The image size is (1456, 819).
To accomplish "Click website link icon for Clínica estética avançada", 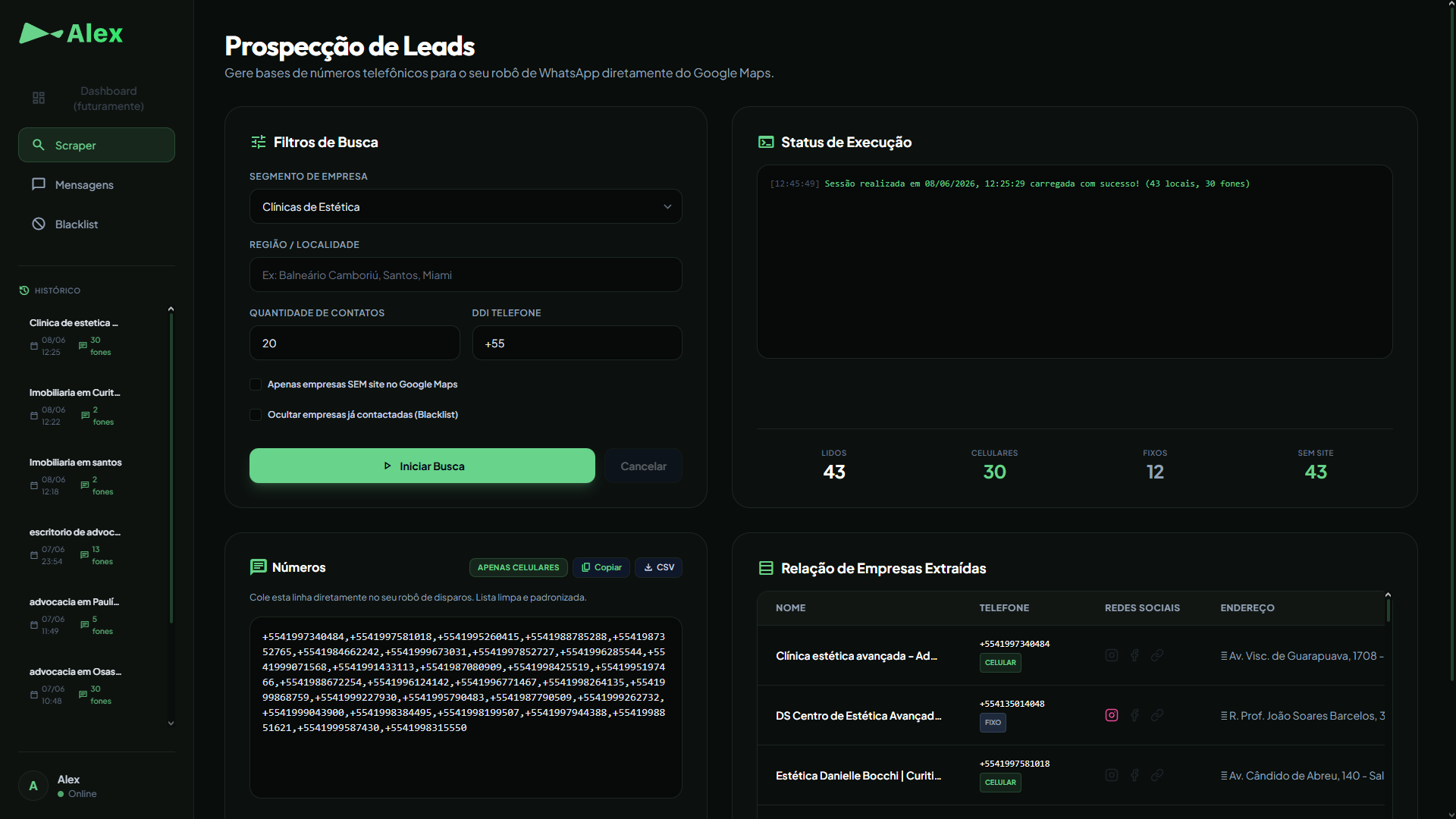I will click(x=1157, y=655).
